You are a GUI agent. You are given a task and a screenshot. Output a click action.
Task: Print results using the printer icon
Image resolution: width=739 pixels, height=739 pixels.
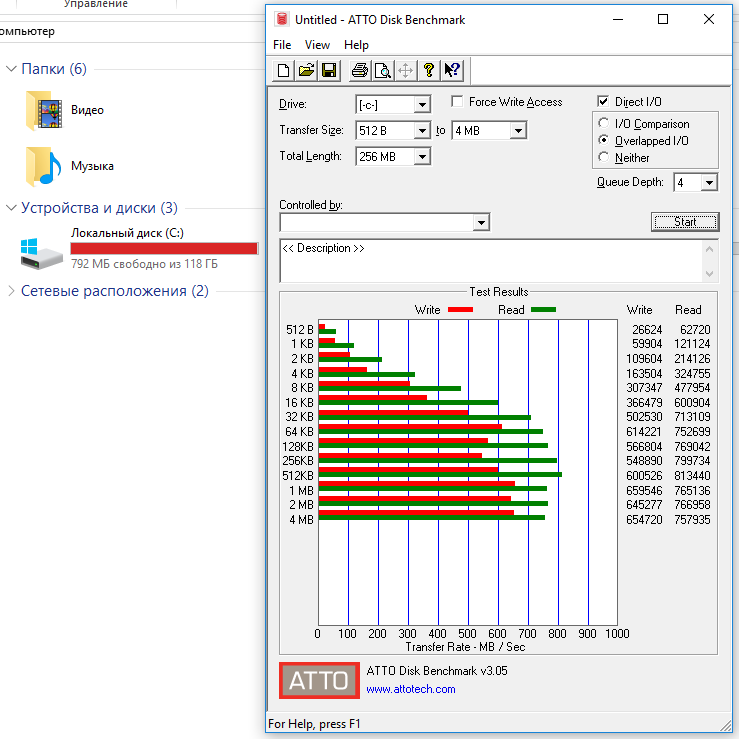(x=359, y=70)
